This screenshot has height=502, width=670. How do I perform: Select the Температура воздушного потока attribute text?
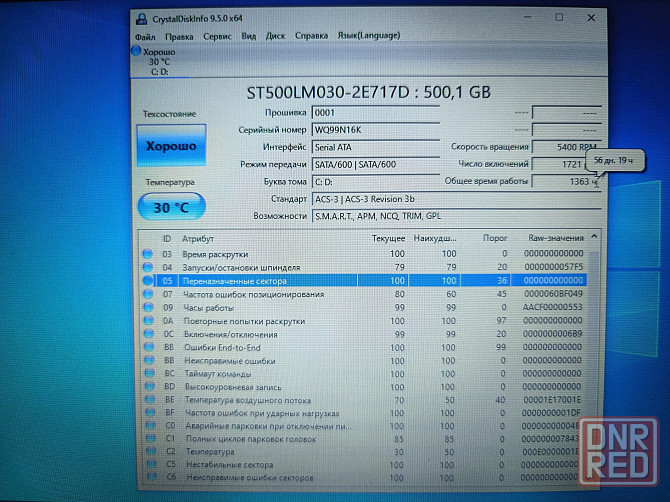[x=248, y=400]
